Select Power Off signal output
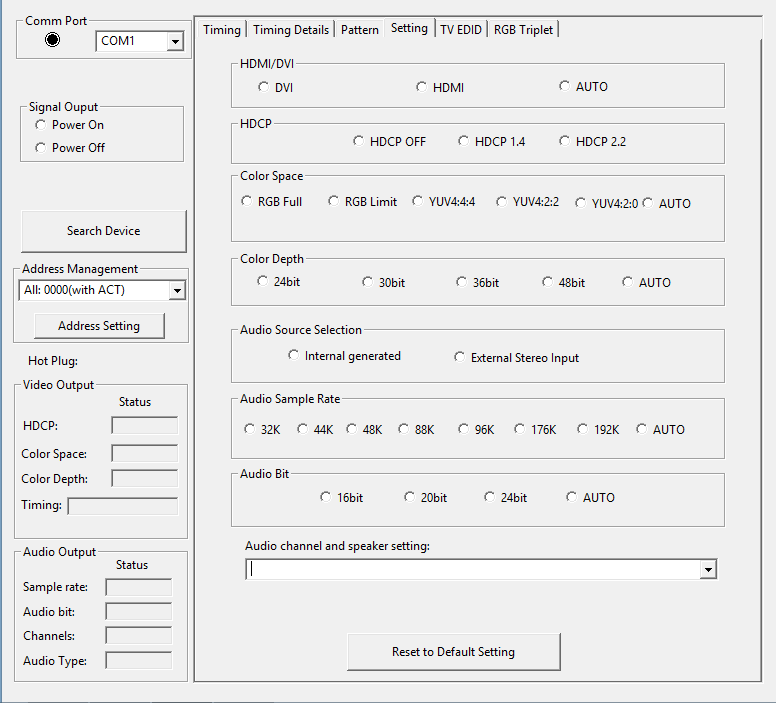The height and width of the screenshot is (703, 776). (41, 147)
